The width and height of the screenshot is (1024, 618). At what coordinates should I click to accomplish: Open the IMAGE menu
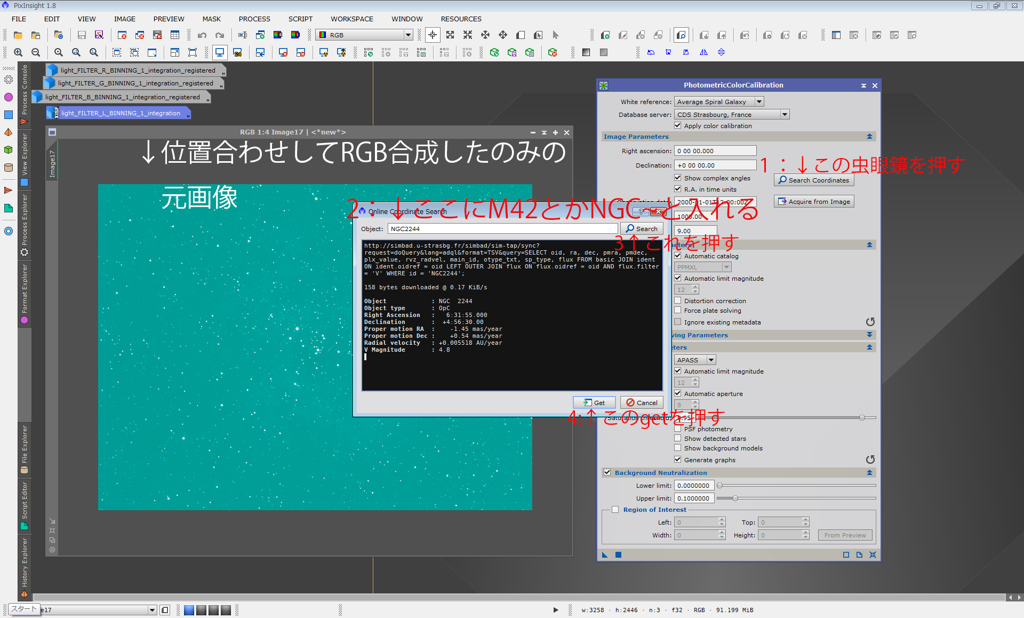coord(125,19)
